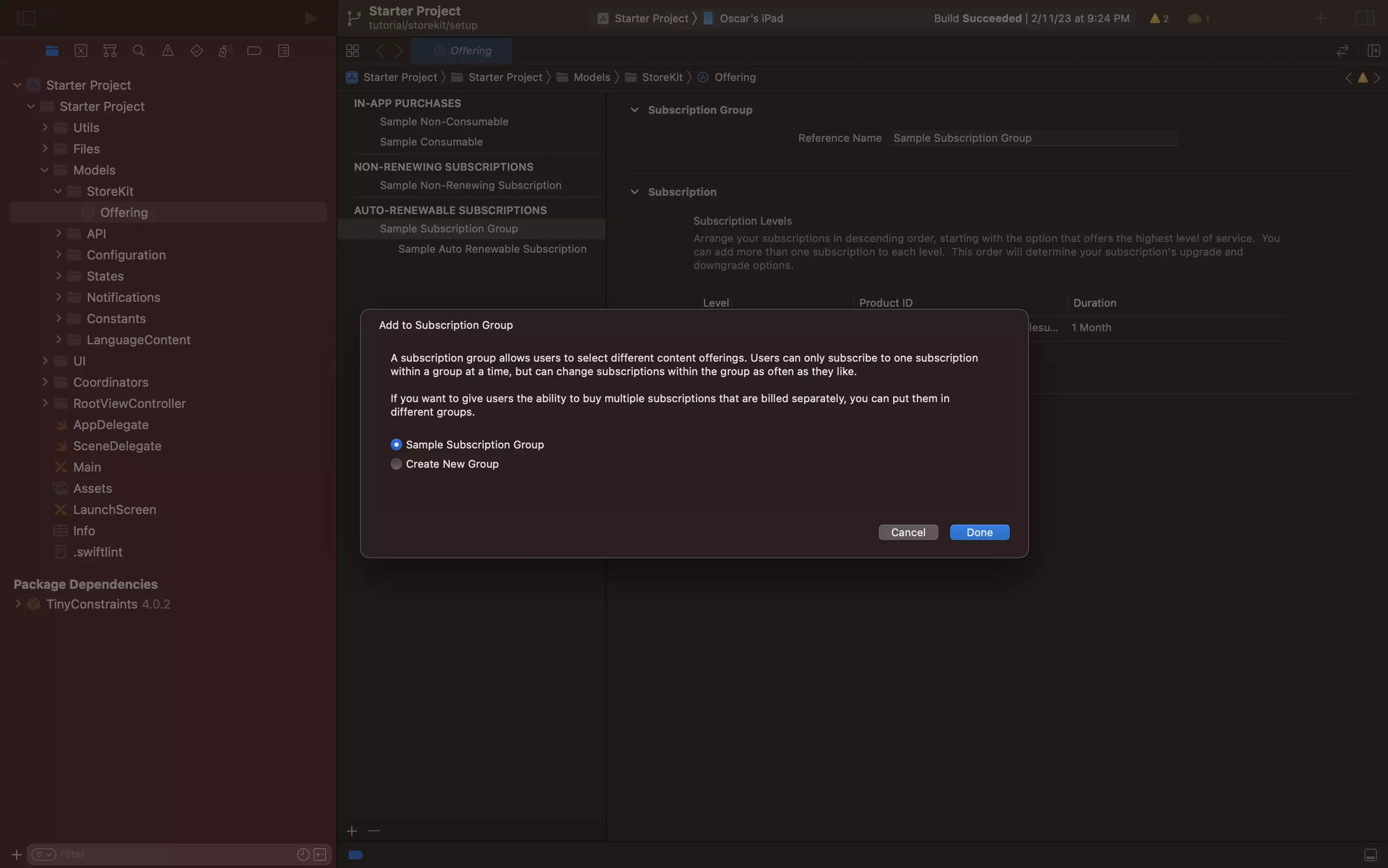Collapse the Subscription section chevron
1388x868 pixels.
click(634, 192)
